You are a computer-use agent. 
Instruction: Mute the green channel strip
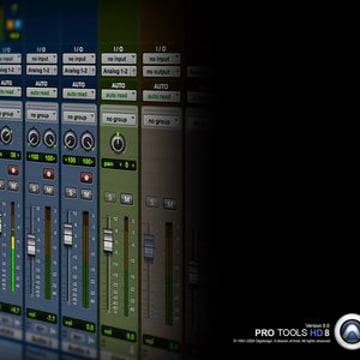[126, 199]
